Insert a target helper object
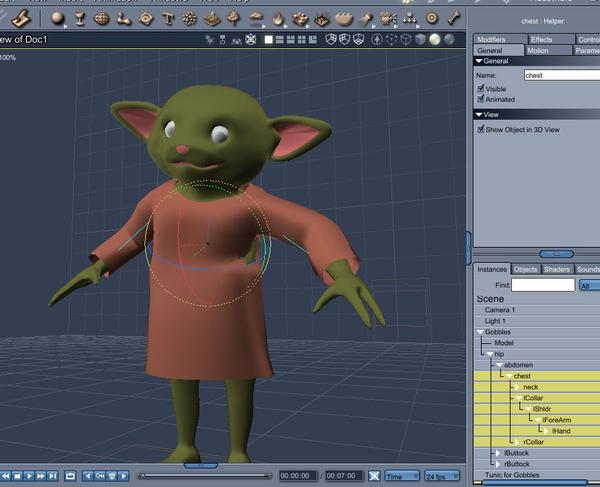600x487 pixels. point(432,18)
